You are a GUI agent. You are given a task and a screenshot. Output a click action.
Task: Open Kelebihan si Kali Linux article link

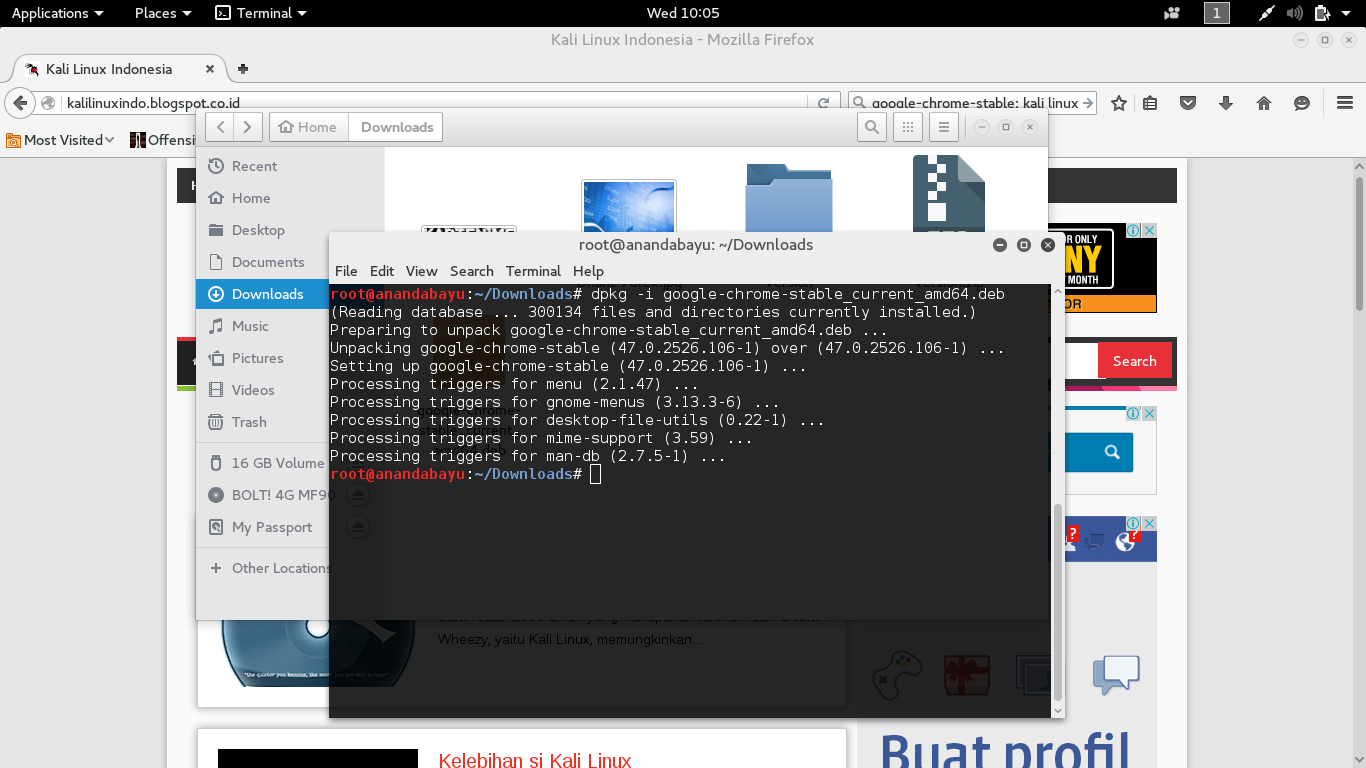(x=535, y=761)
